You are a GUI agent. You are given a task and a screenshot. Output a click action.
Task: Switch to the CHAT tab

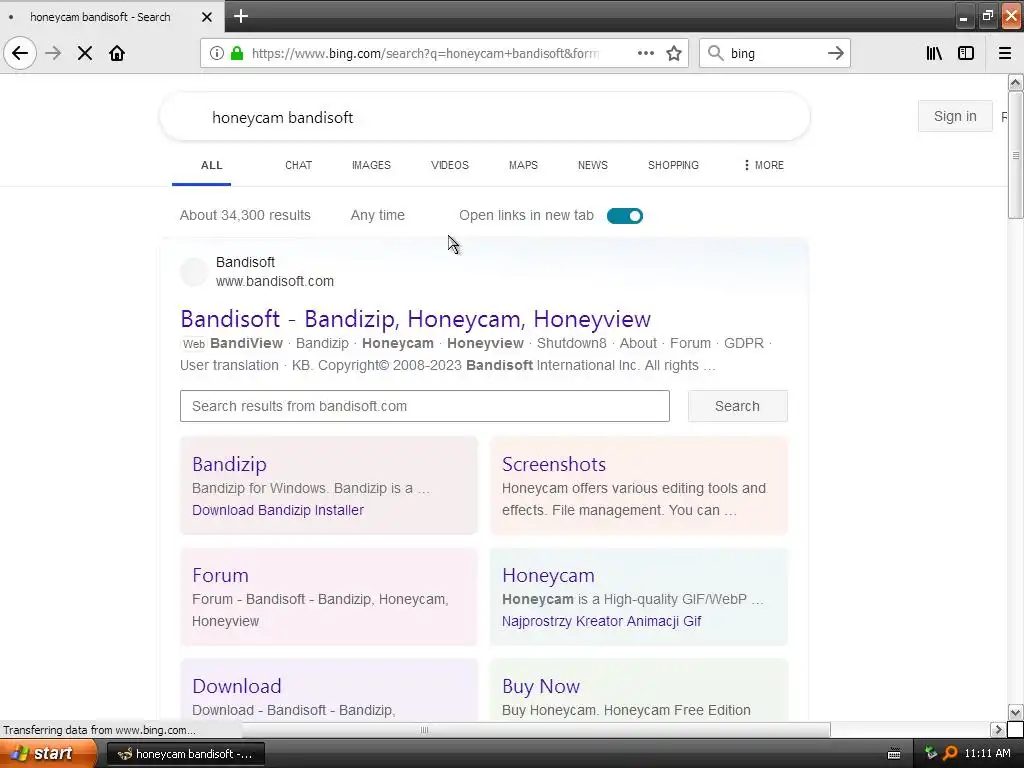(298, 165)
